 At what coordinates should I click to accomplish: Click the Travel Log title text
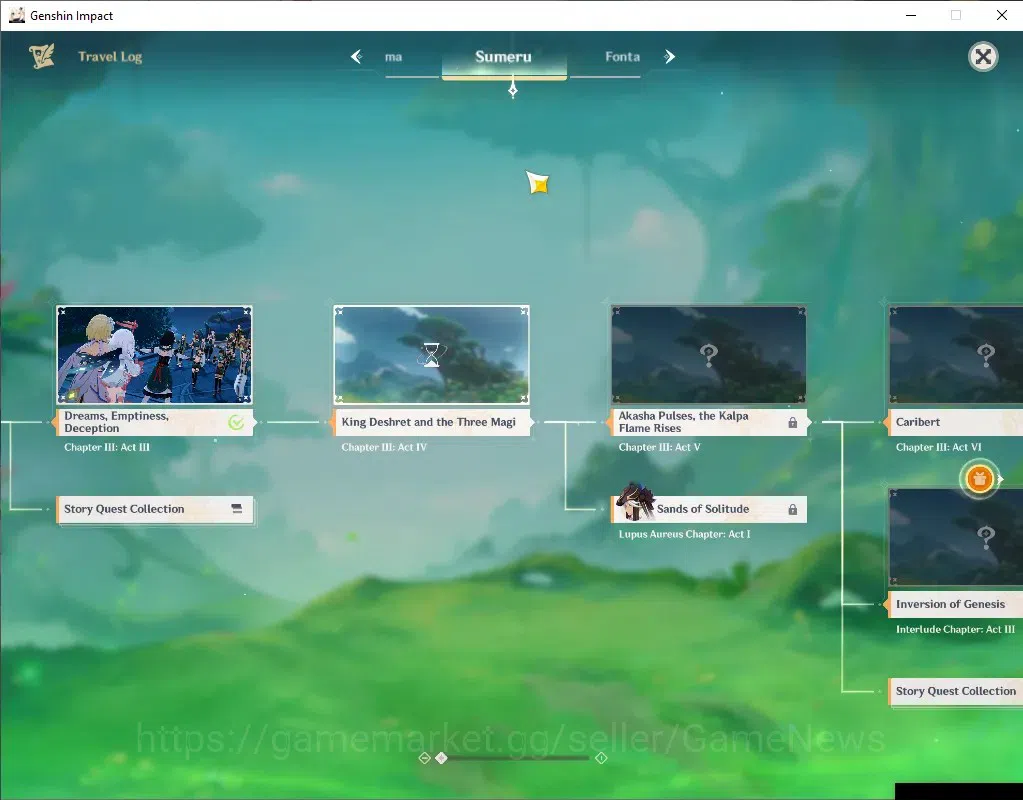pos(110,57)
